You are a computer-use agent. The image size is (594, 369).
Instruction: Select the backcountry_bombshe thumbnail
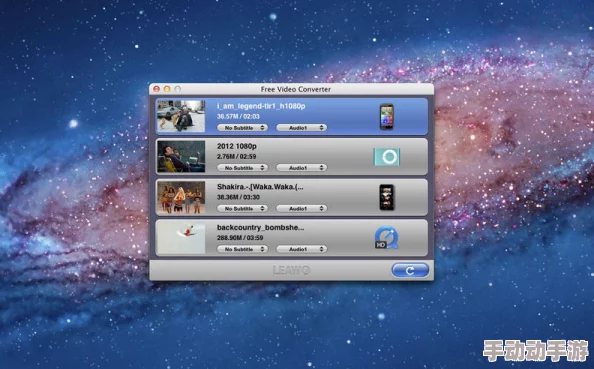click(x=181, y=238)
